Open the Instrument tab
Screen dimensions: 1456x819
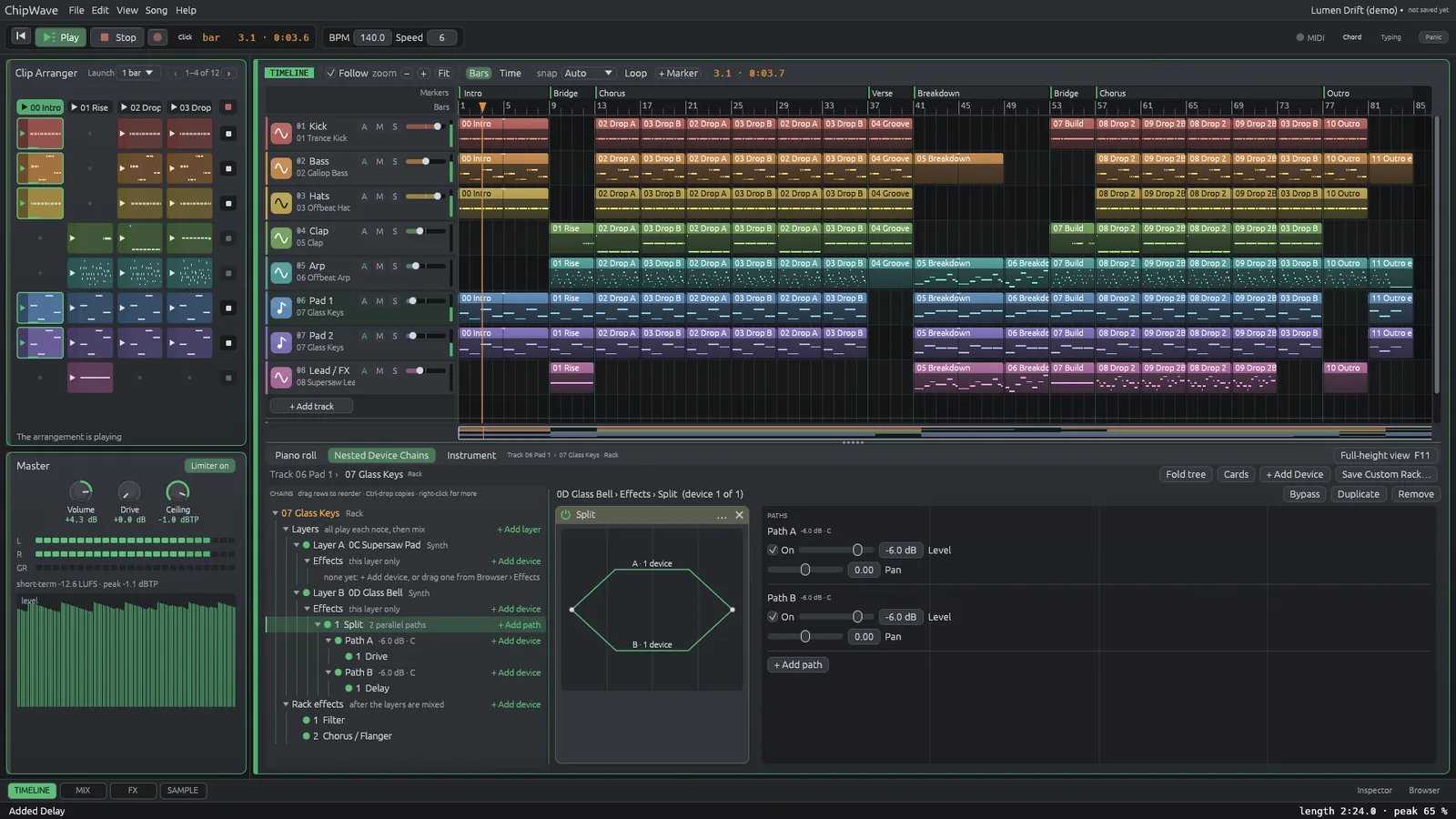[471, 455]
